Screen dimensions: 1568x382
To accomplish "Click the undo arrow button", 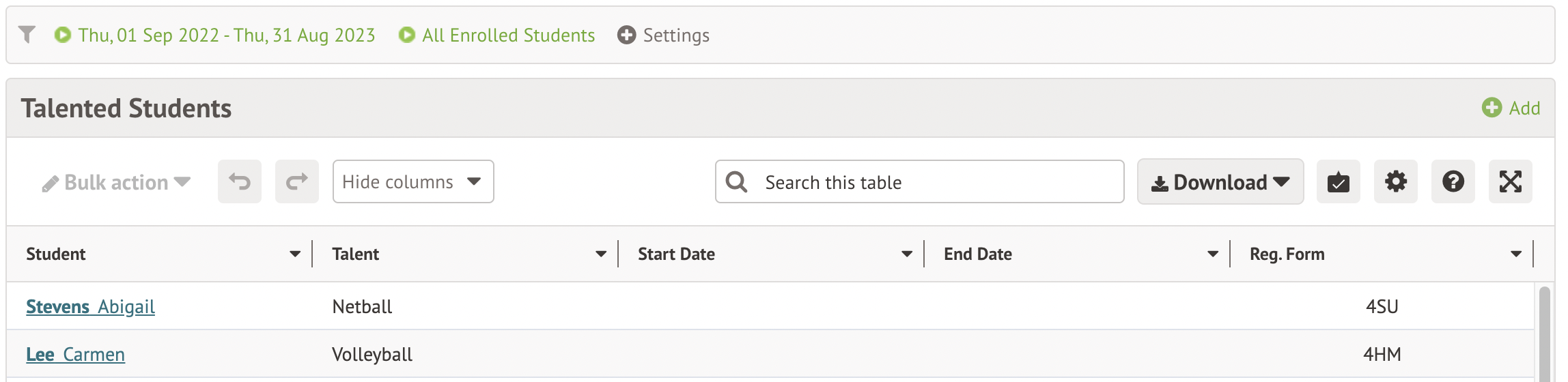I will point(240,181).
